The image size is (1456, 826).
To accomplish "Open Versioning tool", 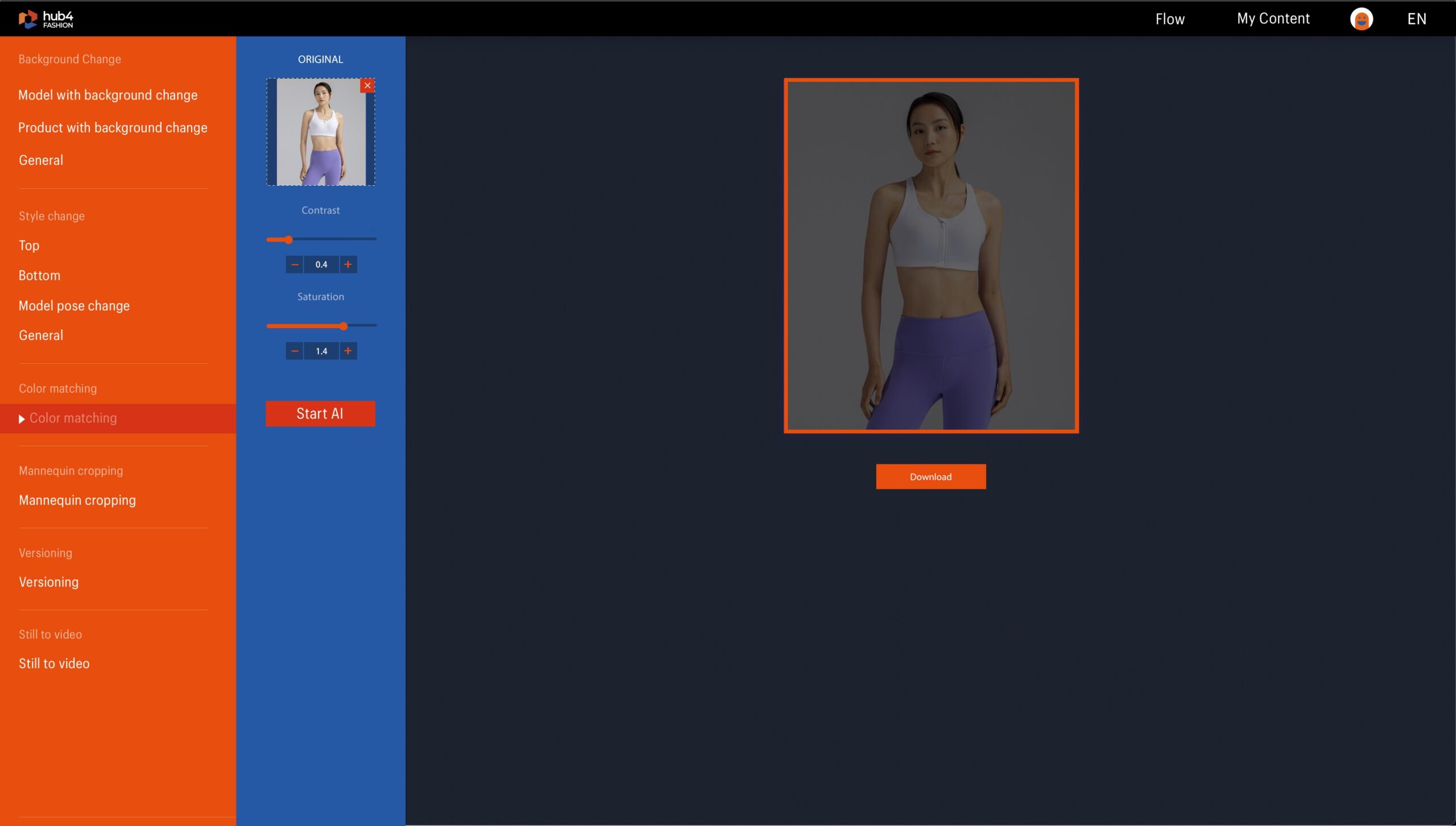I will pos(49,582).
